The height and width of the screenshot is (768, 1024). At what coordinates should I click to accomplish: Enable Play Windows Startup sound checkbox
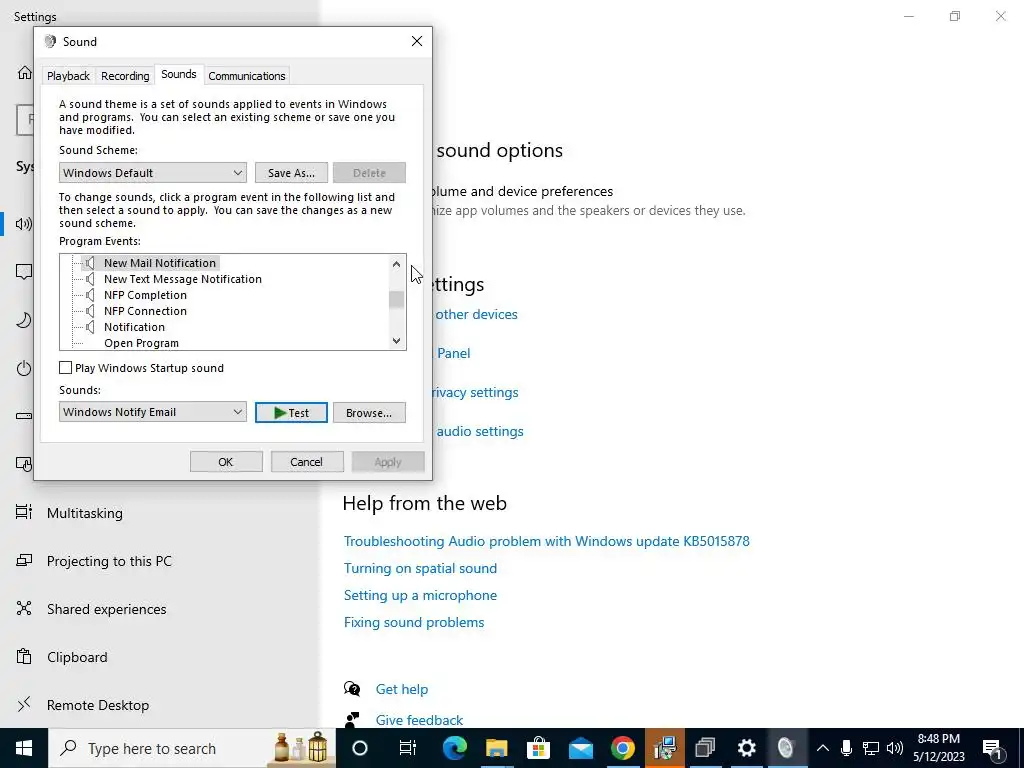(65, 368)
